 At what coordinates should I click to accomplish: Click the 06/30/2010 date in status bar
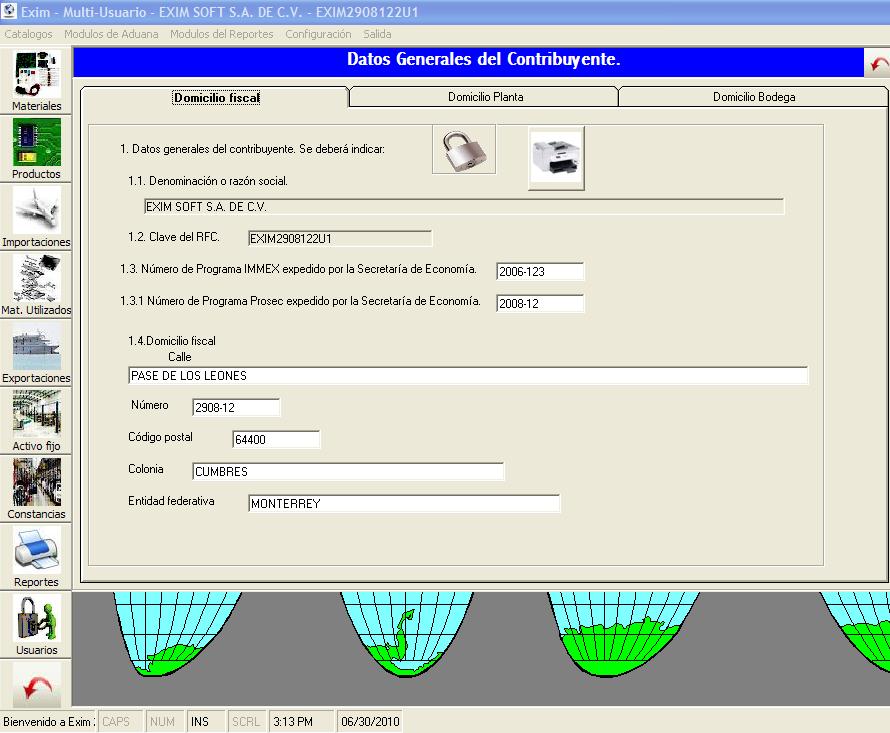point(370,722)
